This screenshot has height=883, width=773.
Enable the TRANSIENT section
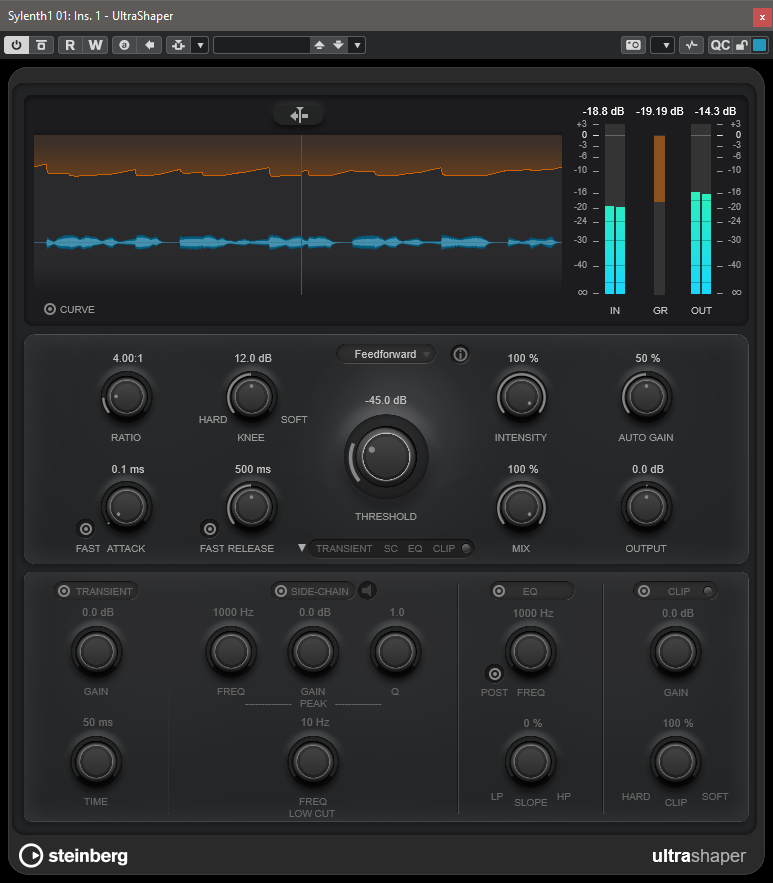click(64, 591)
